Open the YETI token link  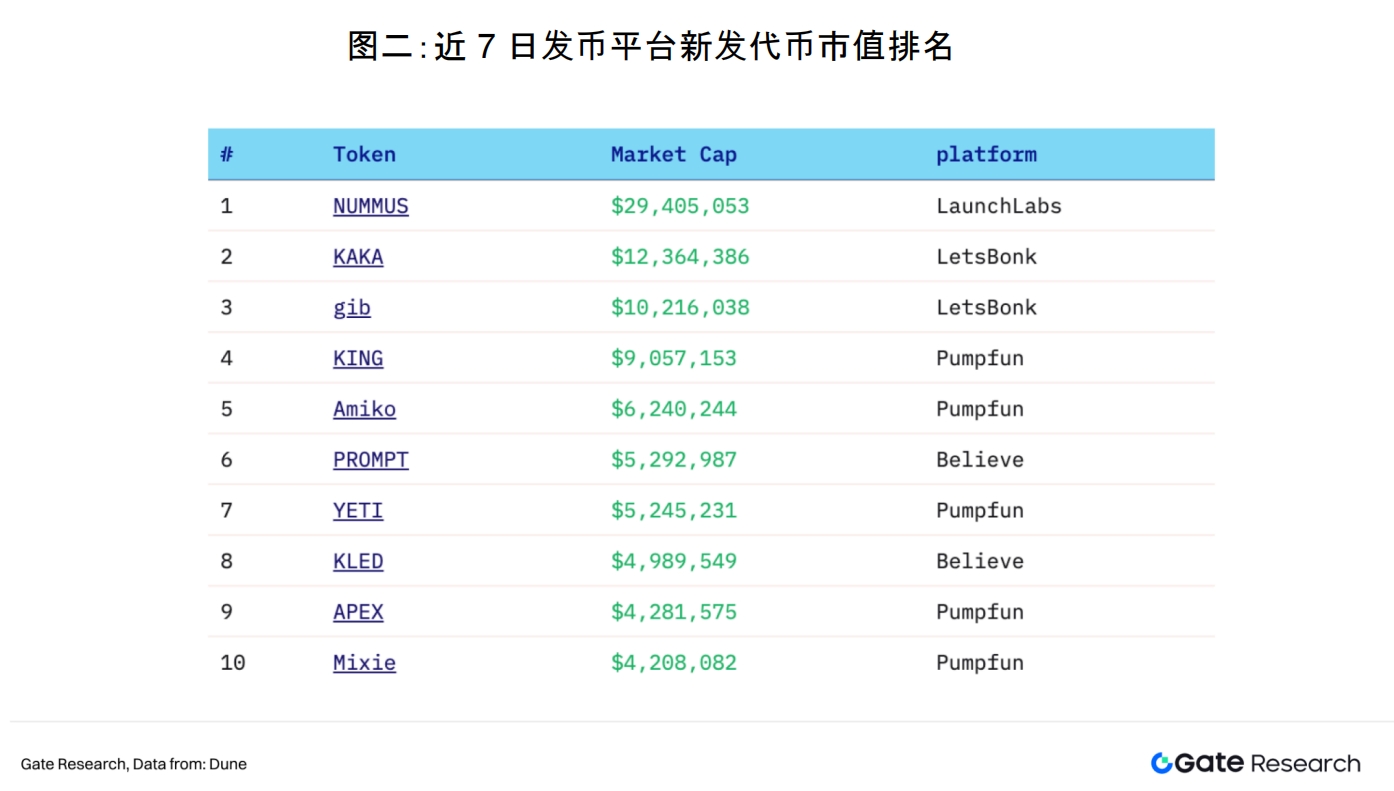click(x=358, y=510)
